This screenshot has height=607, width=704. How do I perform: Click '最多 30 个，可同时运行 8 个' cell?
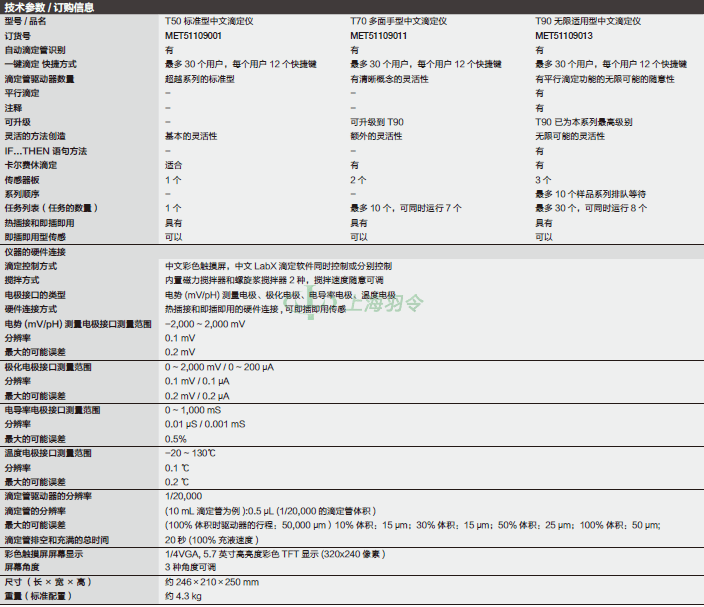pyautogui.click(x=591, y=208)
